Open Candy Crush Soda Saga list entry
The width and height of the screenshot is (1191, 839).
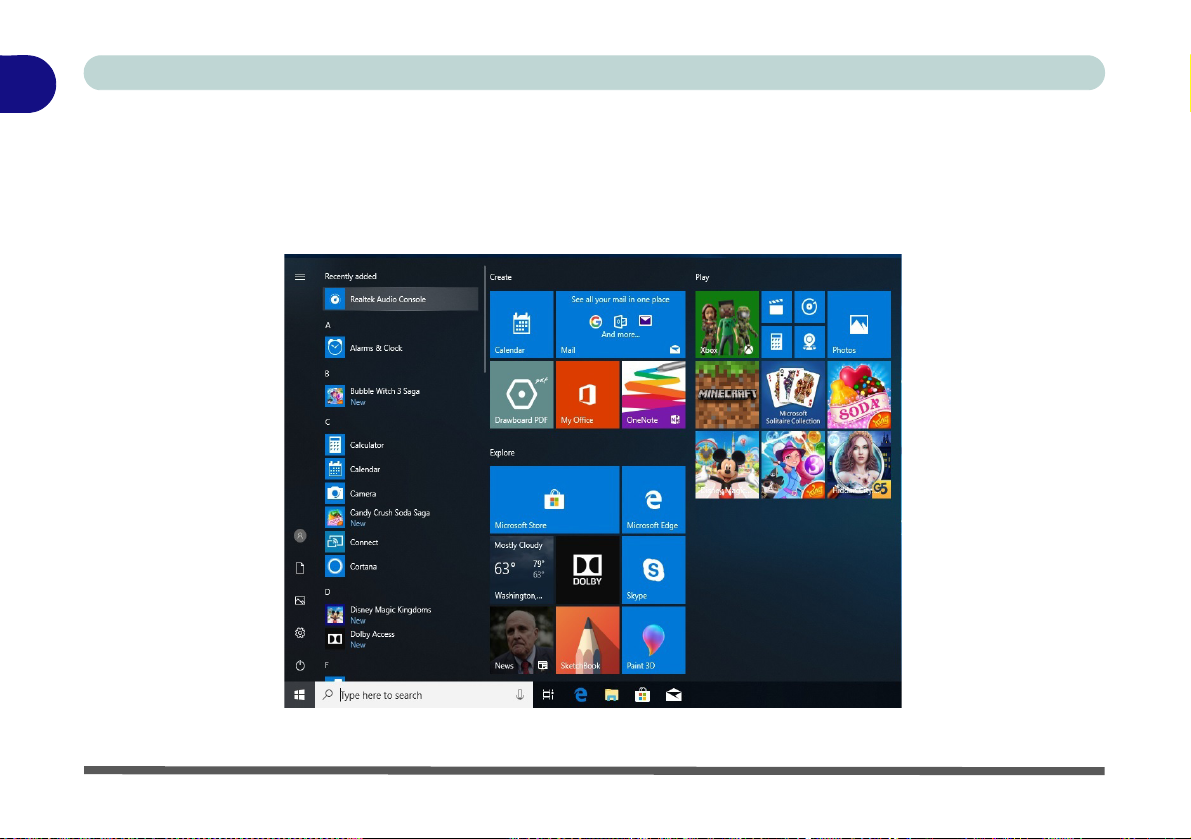click(401, 518)
